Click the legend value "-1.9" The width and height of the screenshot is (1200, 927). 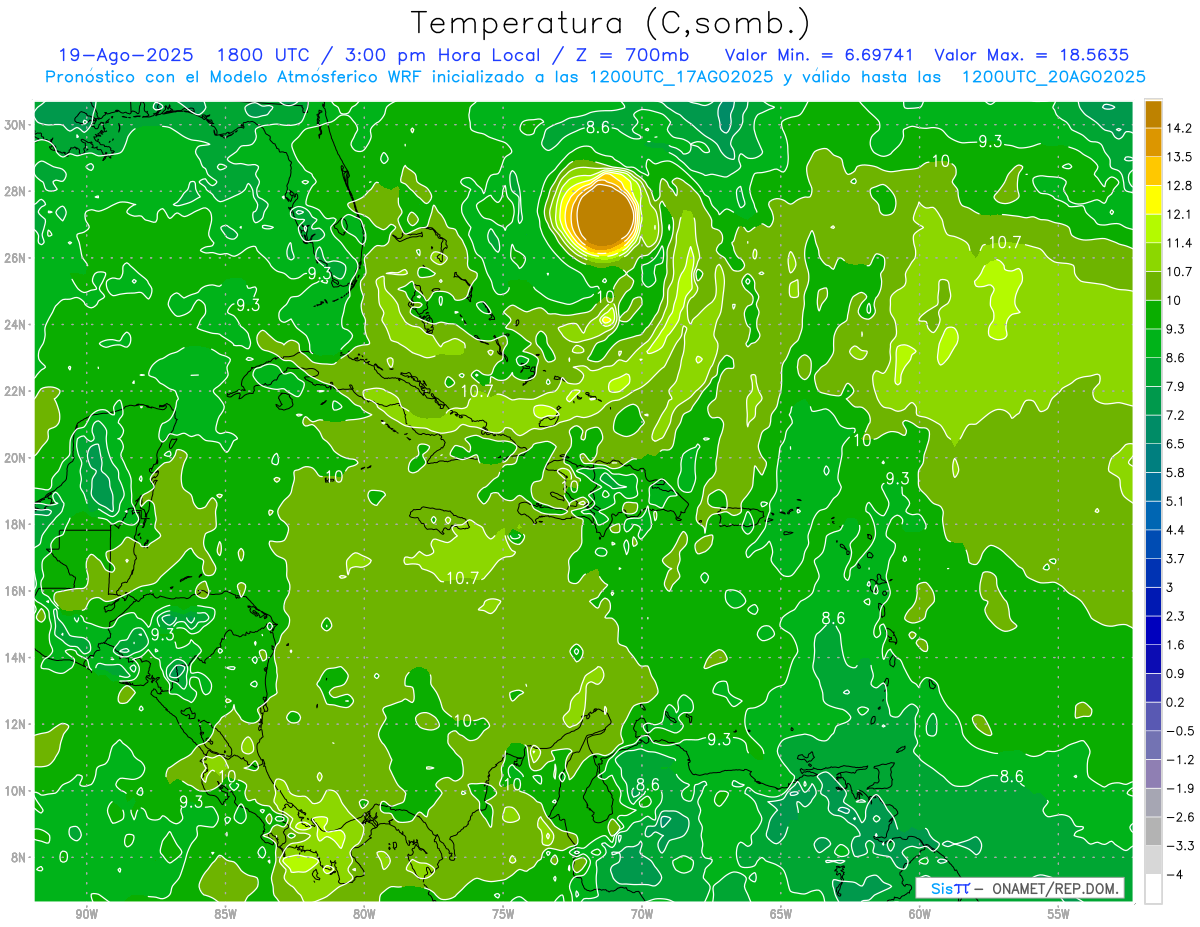(x=1179, y=788)
